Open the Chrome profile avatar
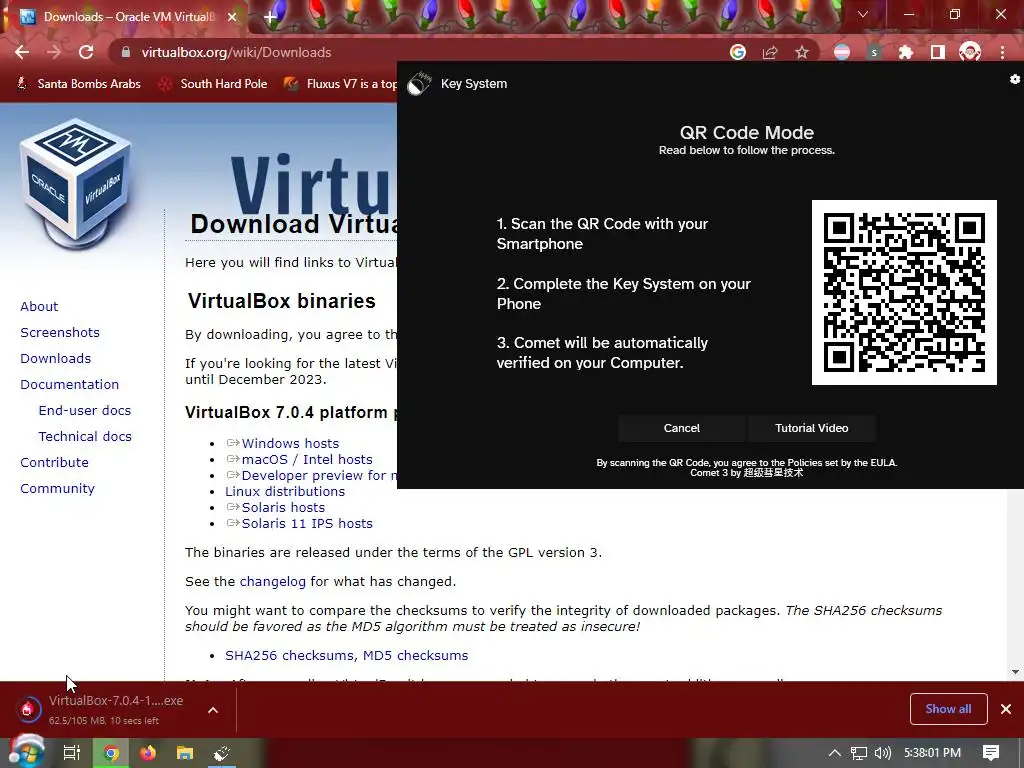The image size is (1024, 768). [x=970, y=52]
